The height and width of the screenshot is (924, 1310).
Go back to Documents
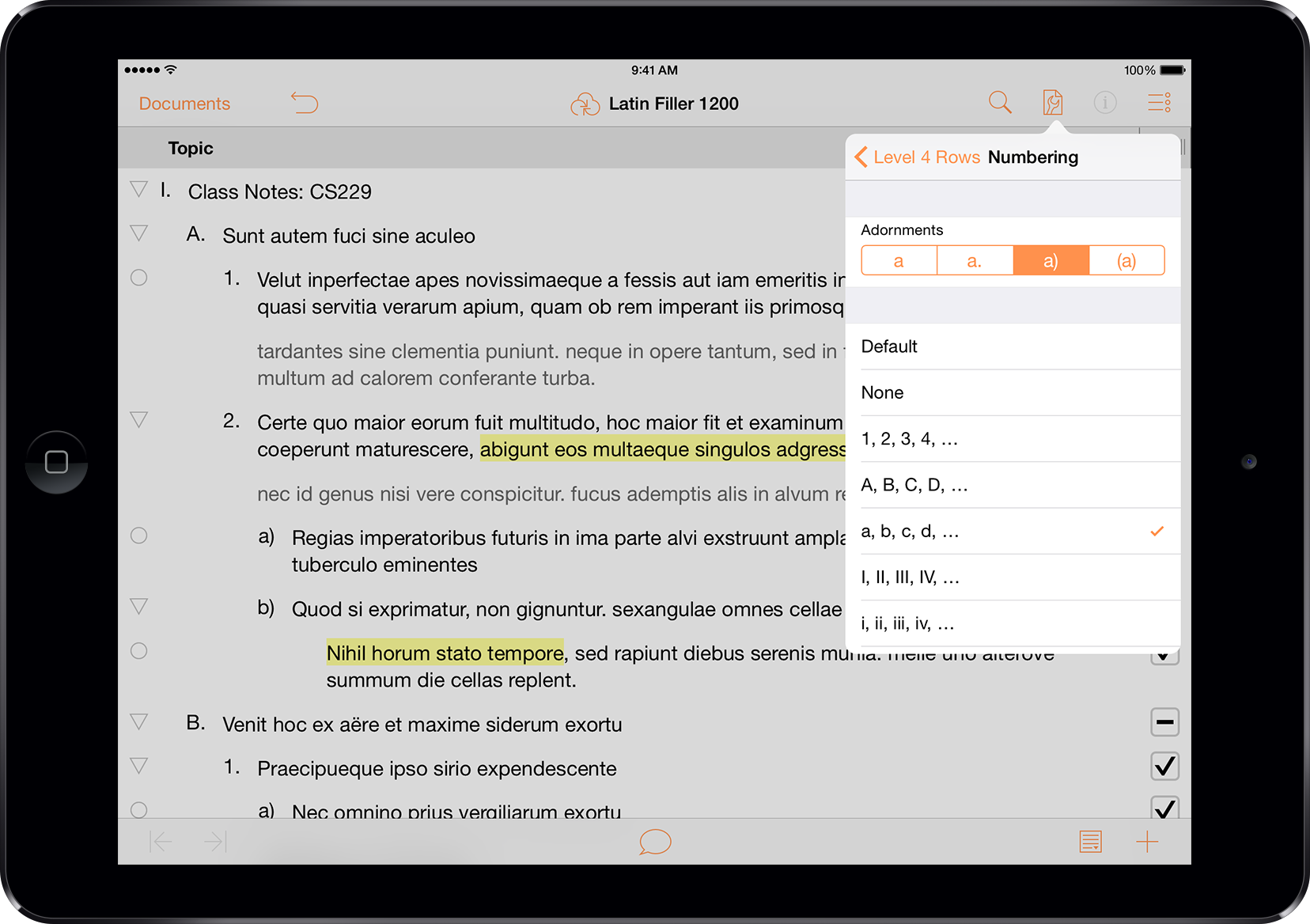(x=184, y=104)
